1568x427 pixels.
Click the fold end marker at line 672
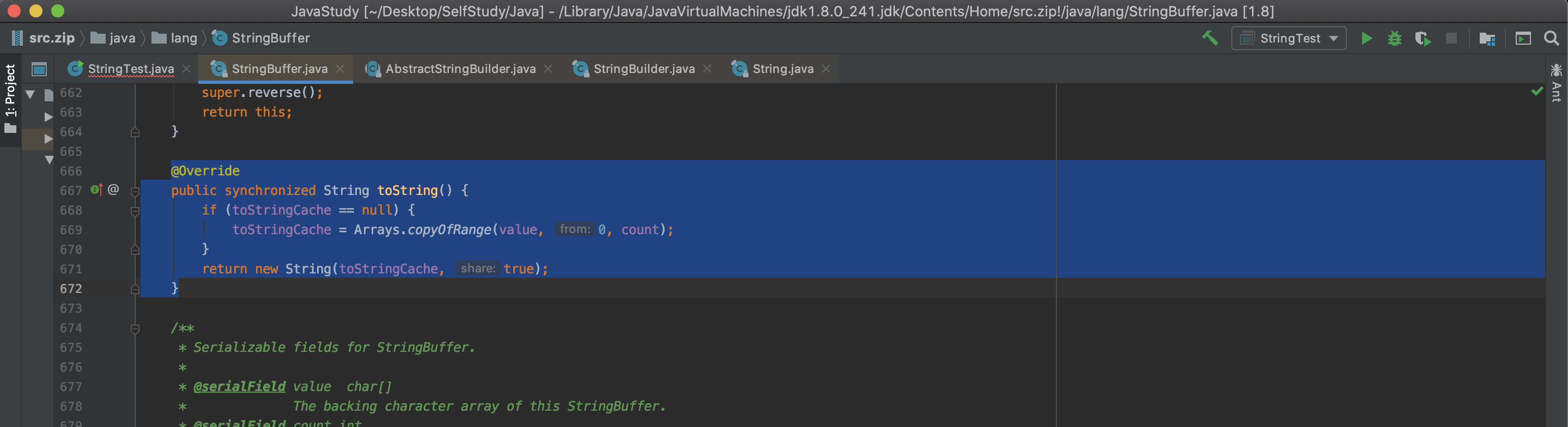click(135, 289)
